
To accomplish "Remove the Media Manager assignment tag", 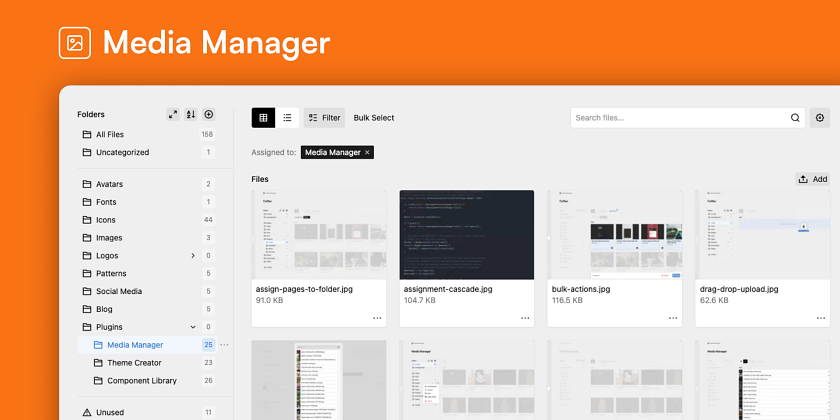I will click(x=367, y=153).
